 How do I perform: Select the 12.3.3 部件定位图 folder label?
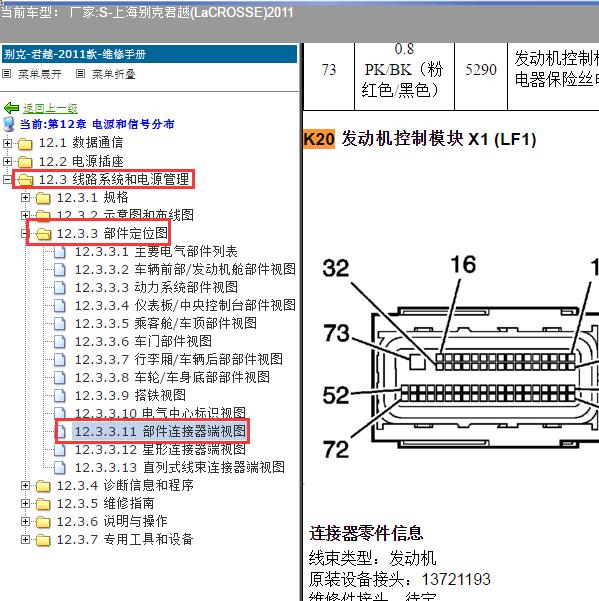(112, 233)
